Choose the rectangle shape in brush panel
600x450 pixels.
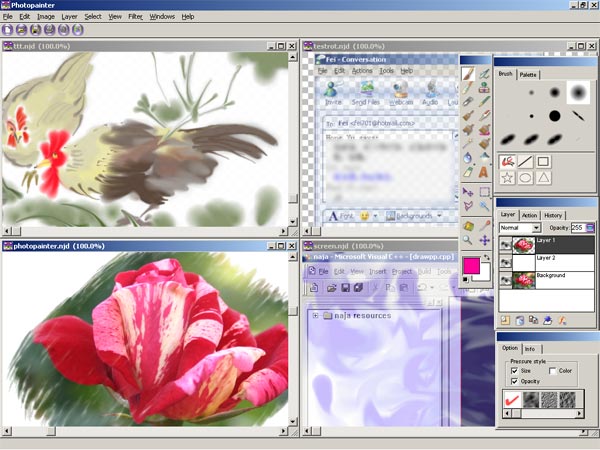543,161
